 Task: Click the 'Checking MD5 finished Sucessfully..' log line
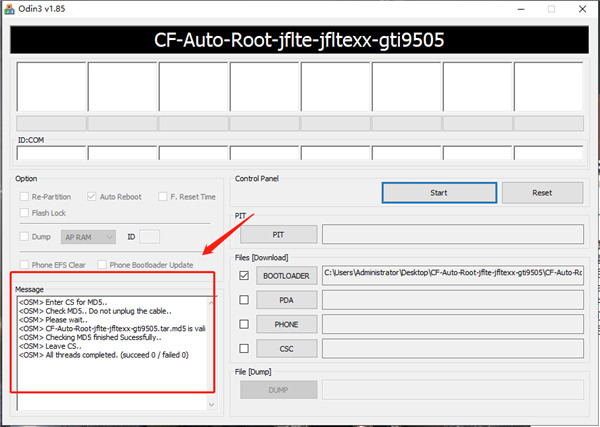tap(90, 337)
